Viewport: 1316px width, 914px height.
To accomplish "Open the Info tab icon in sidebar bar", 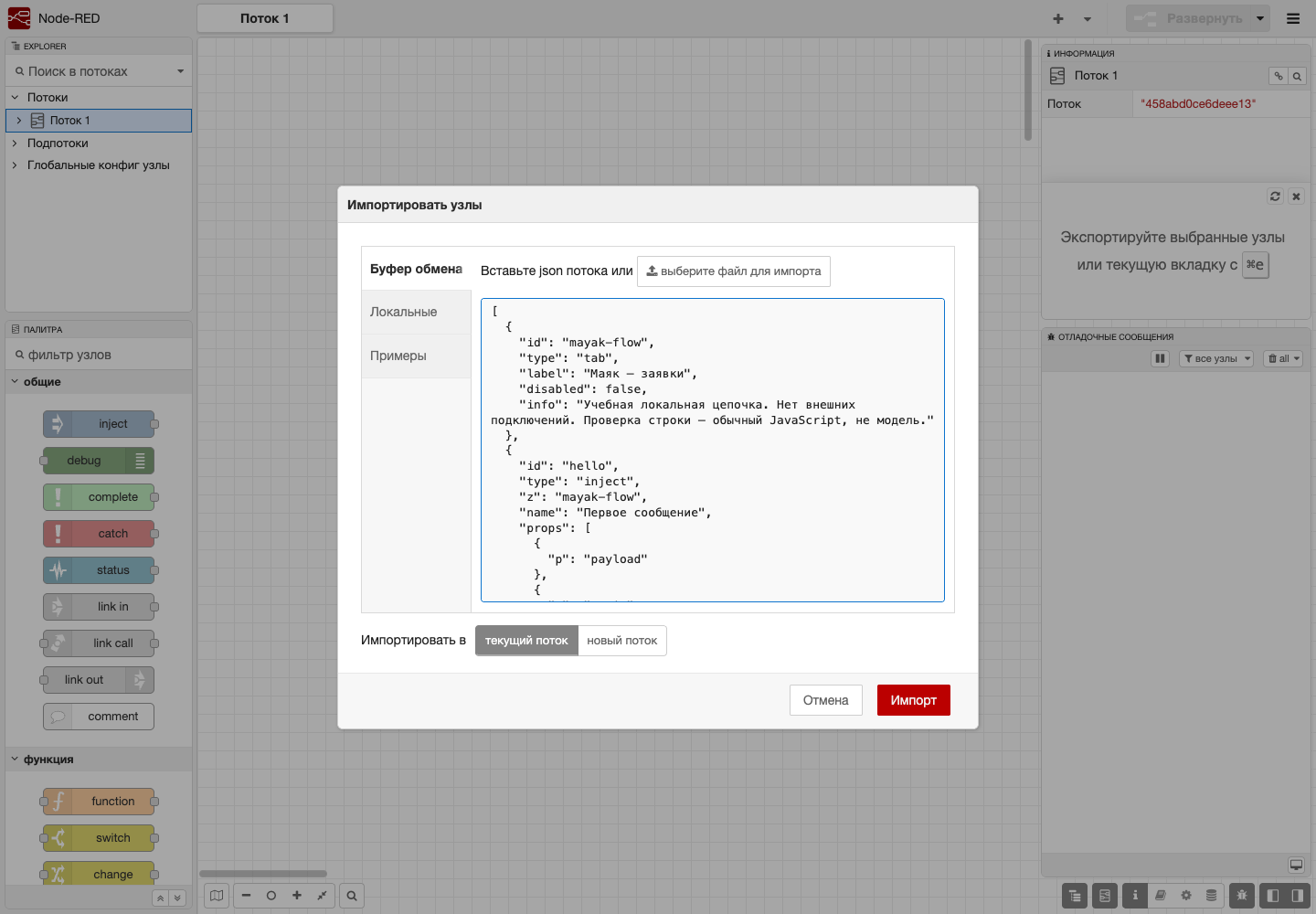I will 1135,896.
